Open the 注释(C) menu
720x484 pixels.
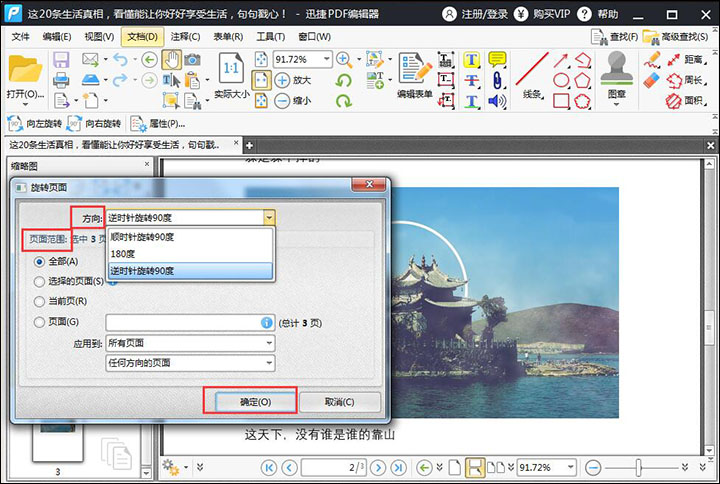[x=185, y=36]
